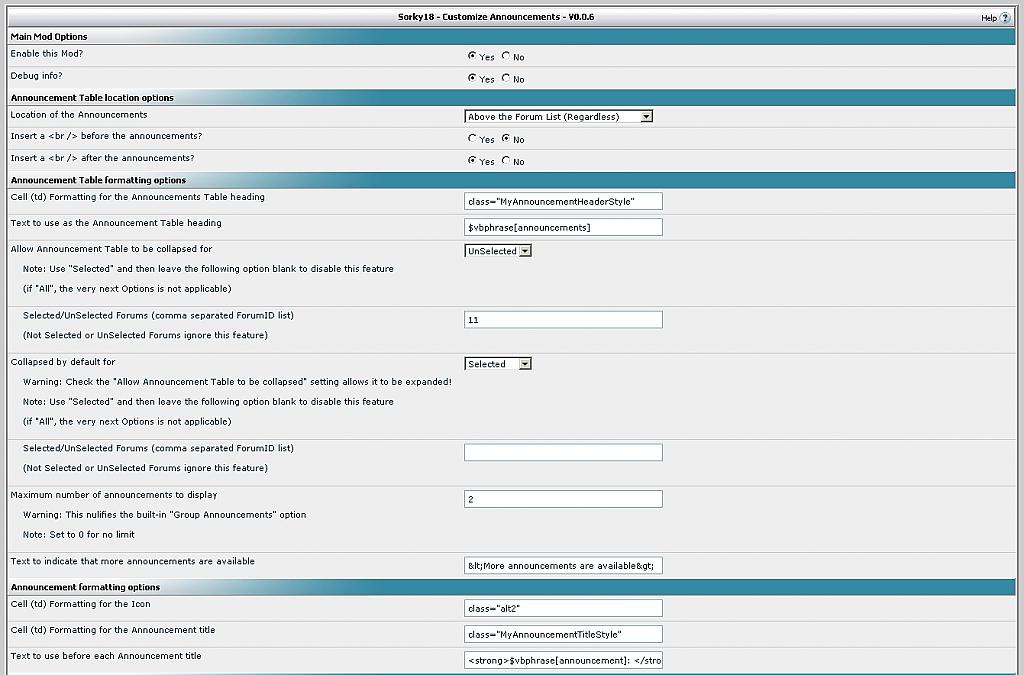
Task: Open the Help question mark icon
Action: coord(1005,18)
